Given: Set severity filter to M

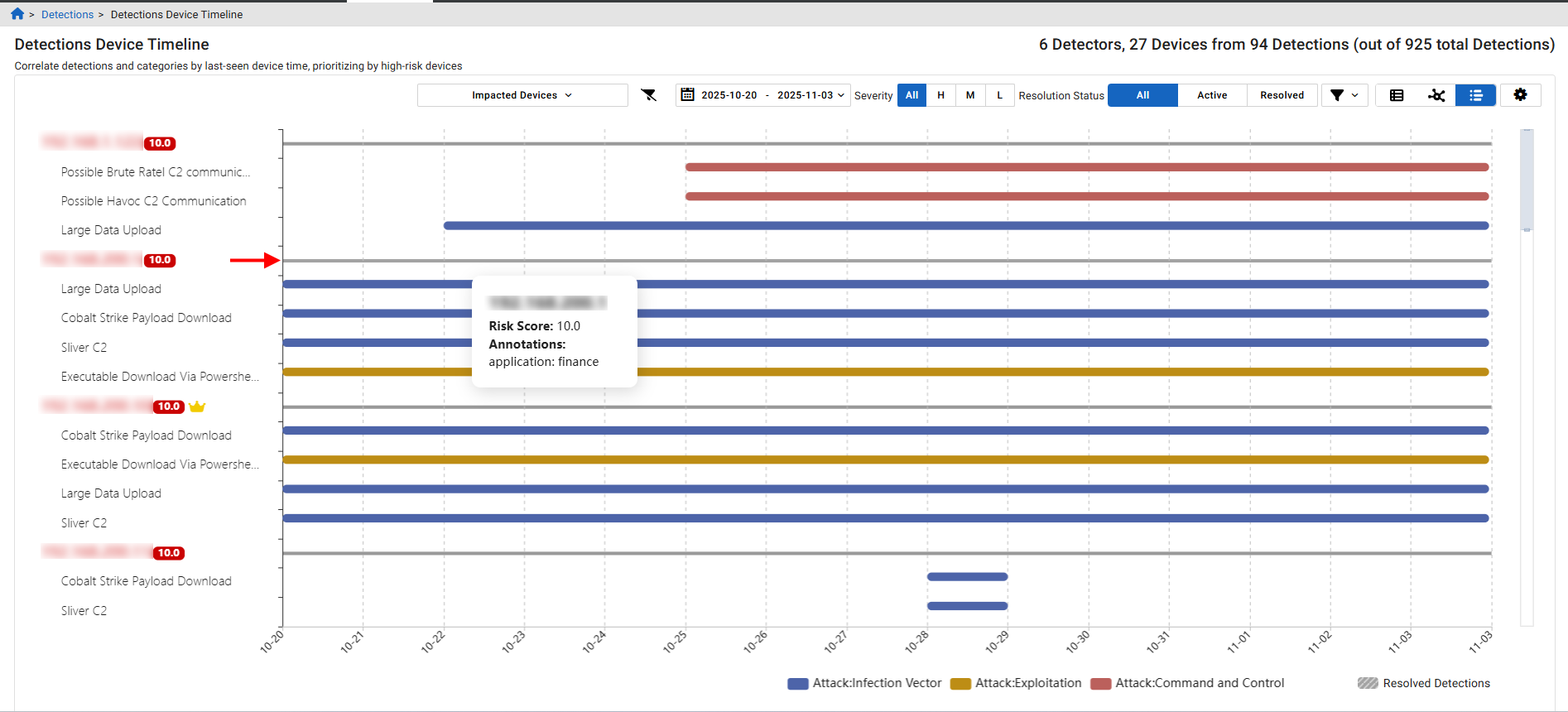Looking at the screenshot, I should pos(970,95).
